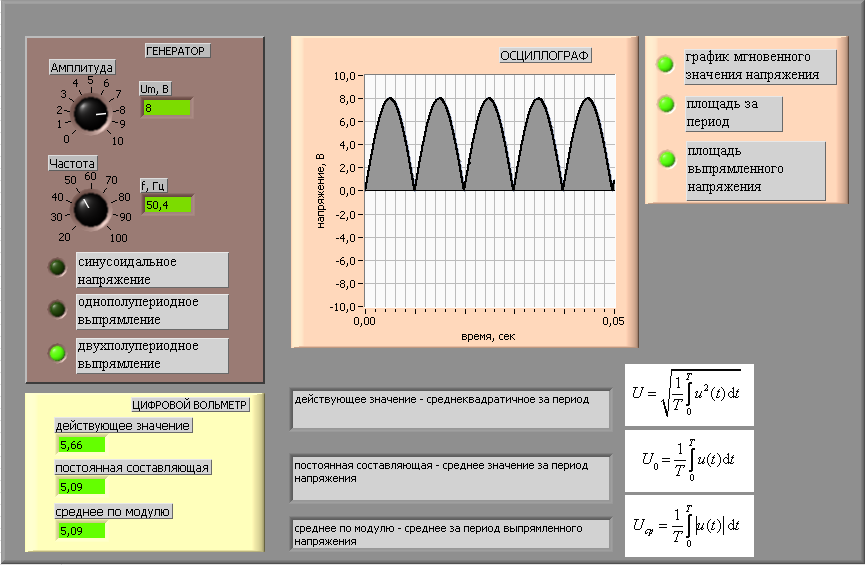
Task: Toggle график мгновенного значения напряжения LED
Action: coord(665,64)
